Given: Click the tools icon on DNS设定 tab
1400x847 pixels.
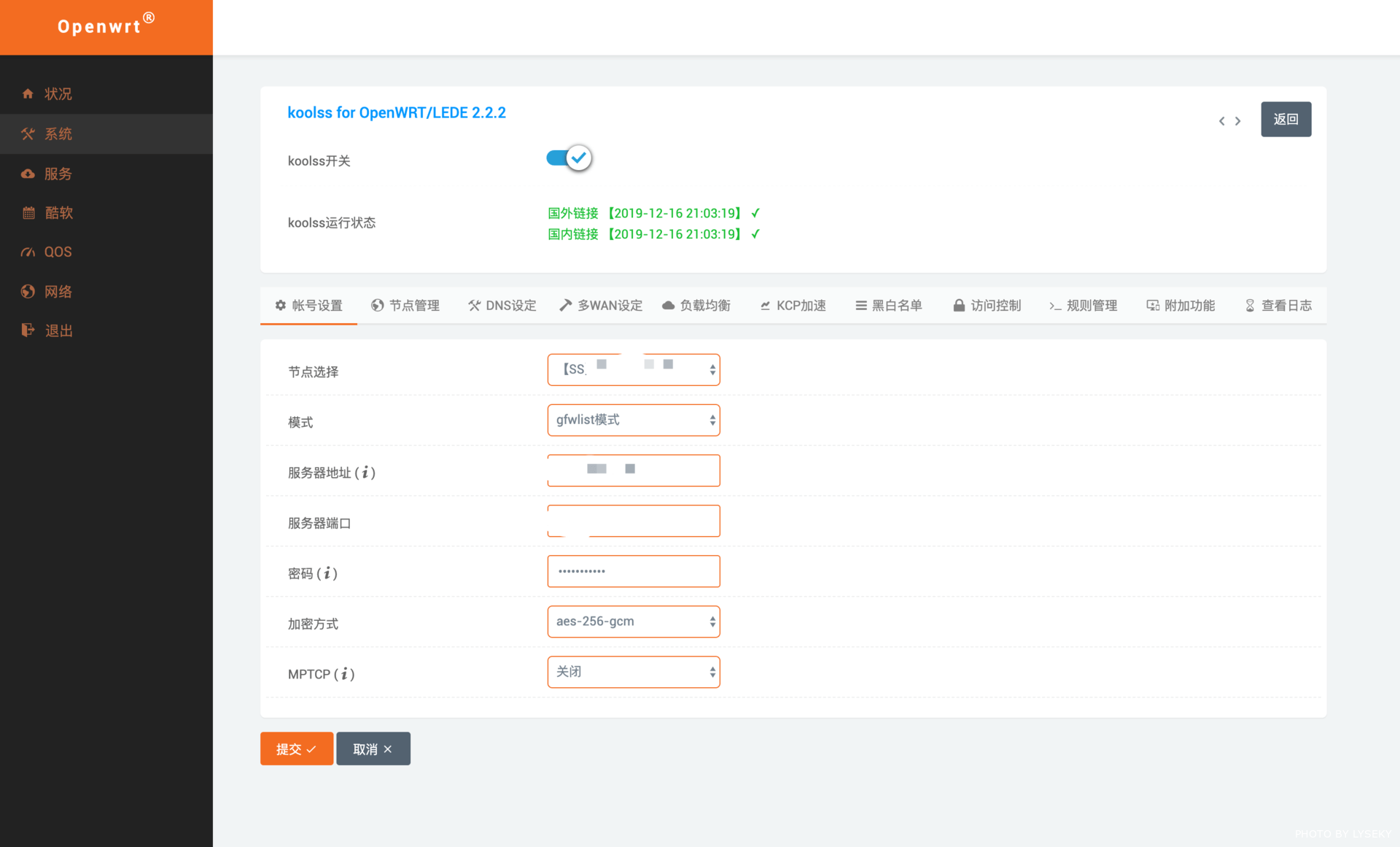Looking at the screenshot, I should 474,305.
